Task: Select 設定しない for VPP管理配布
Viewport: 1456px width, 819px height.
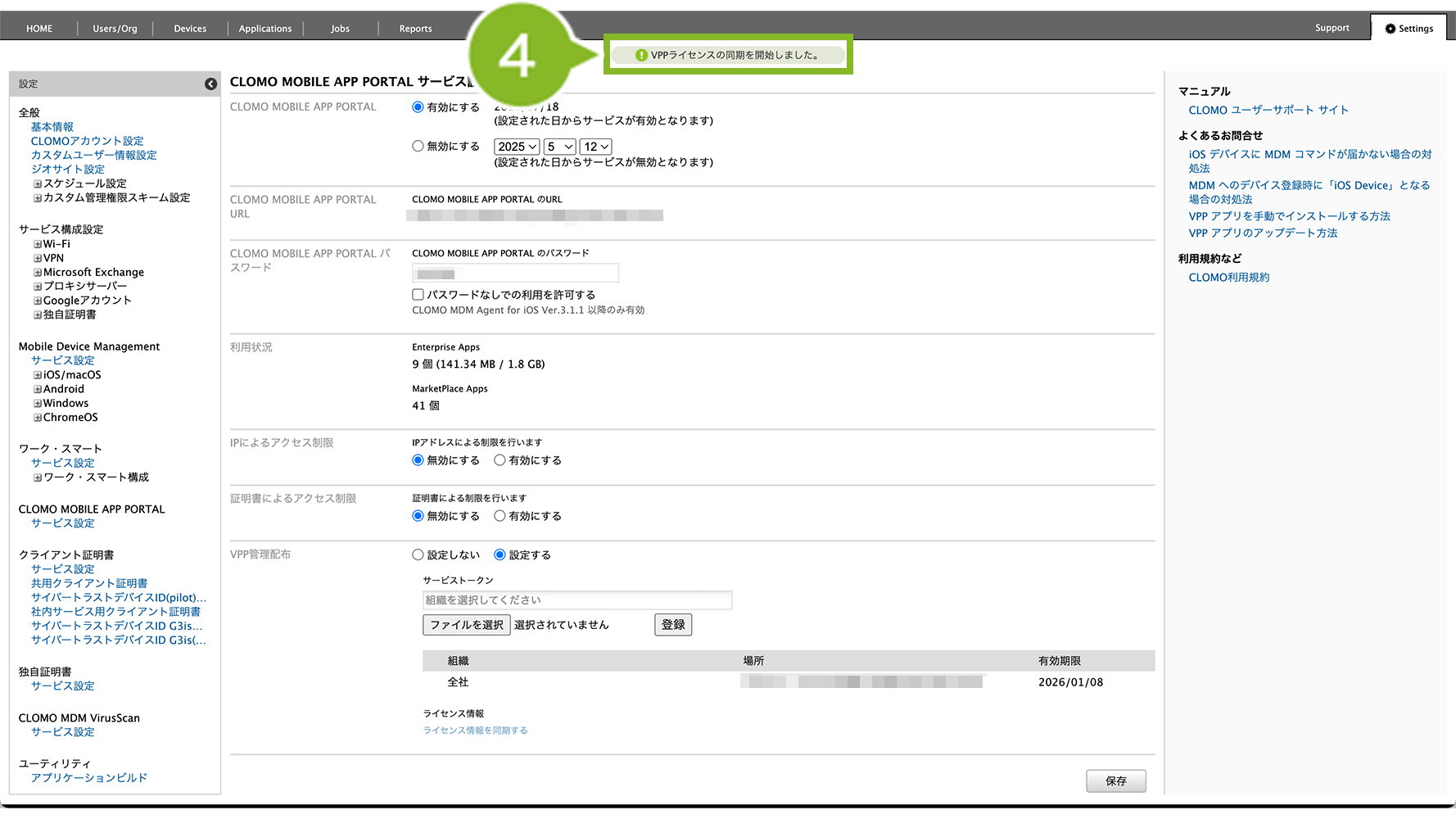Action: (x=418, y=554)
